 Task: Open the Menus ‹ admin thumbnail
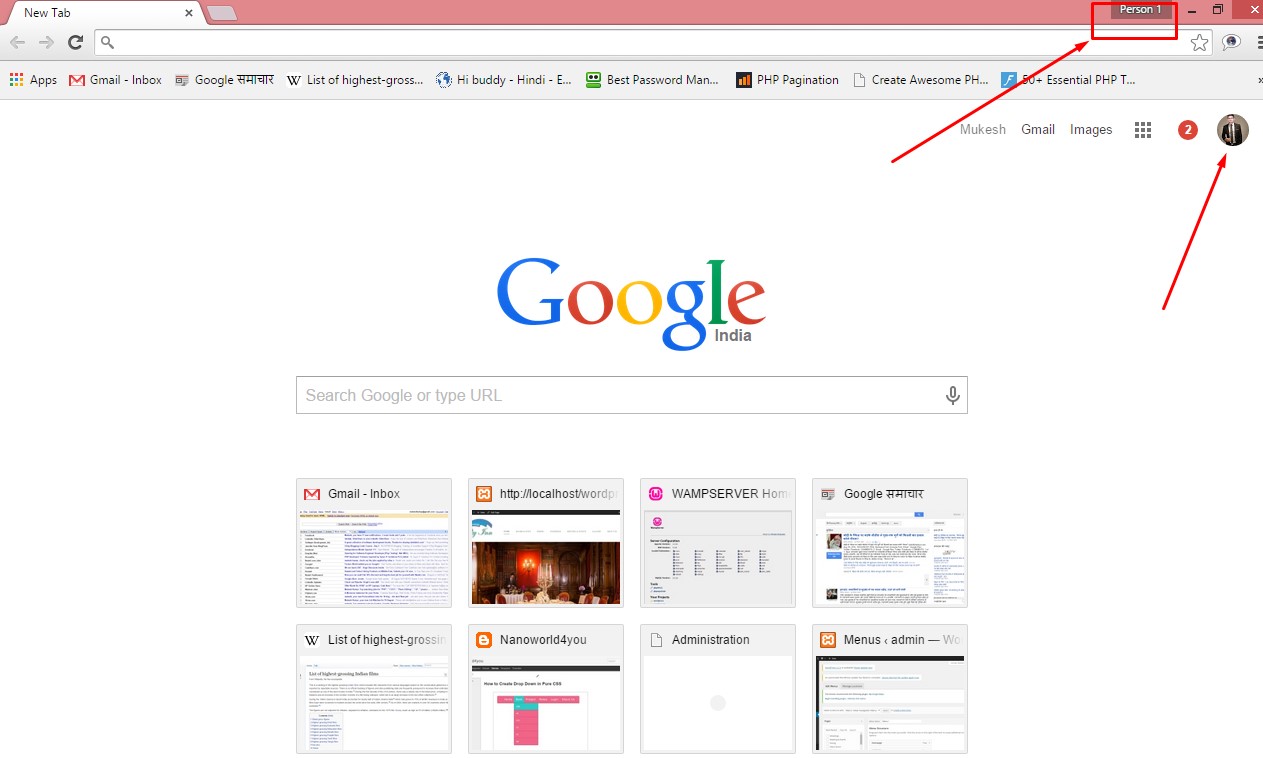click(890, 689)
